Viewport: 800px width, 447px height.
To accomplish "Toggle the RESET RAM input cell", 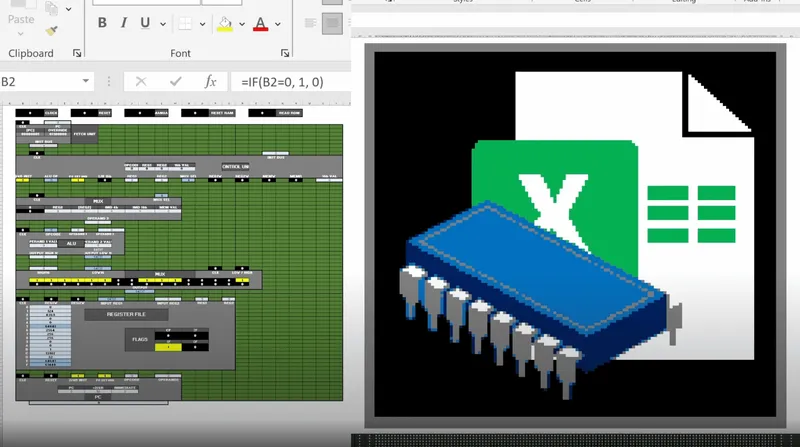I will pos(195,113).
